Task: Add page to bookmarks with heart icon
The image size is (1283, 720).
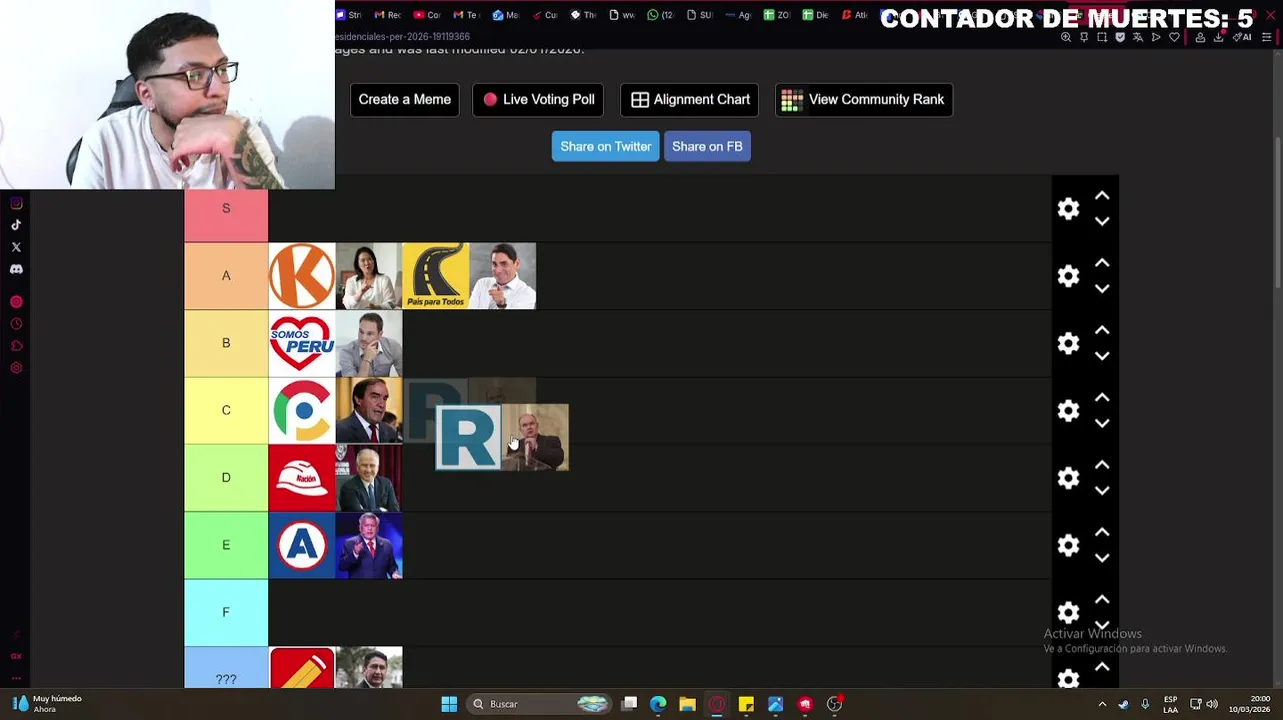Action: click(x=1174, y=37)
